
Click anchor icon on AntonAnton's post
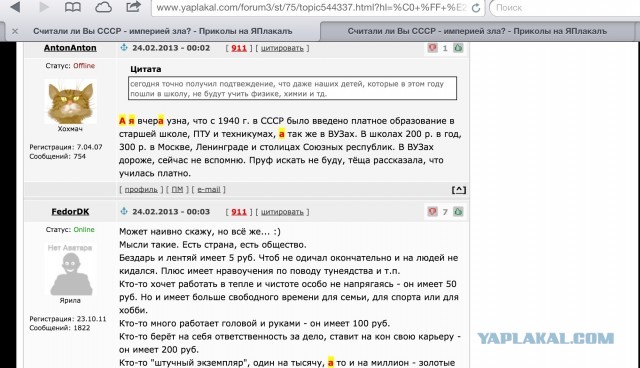tap(124, 48)
